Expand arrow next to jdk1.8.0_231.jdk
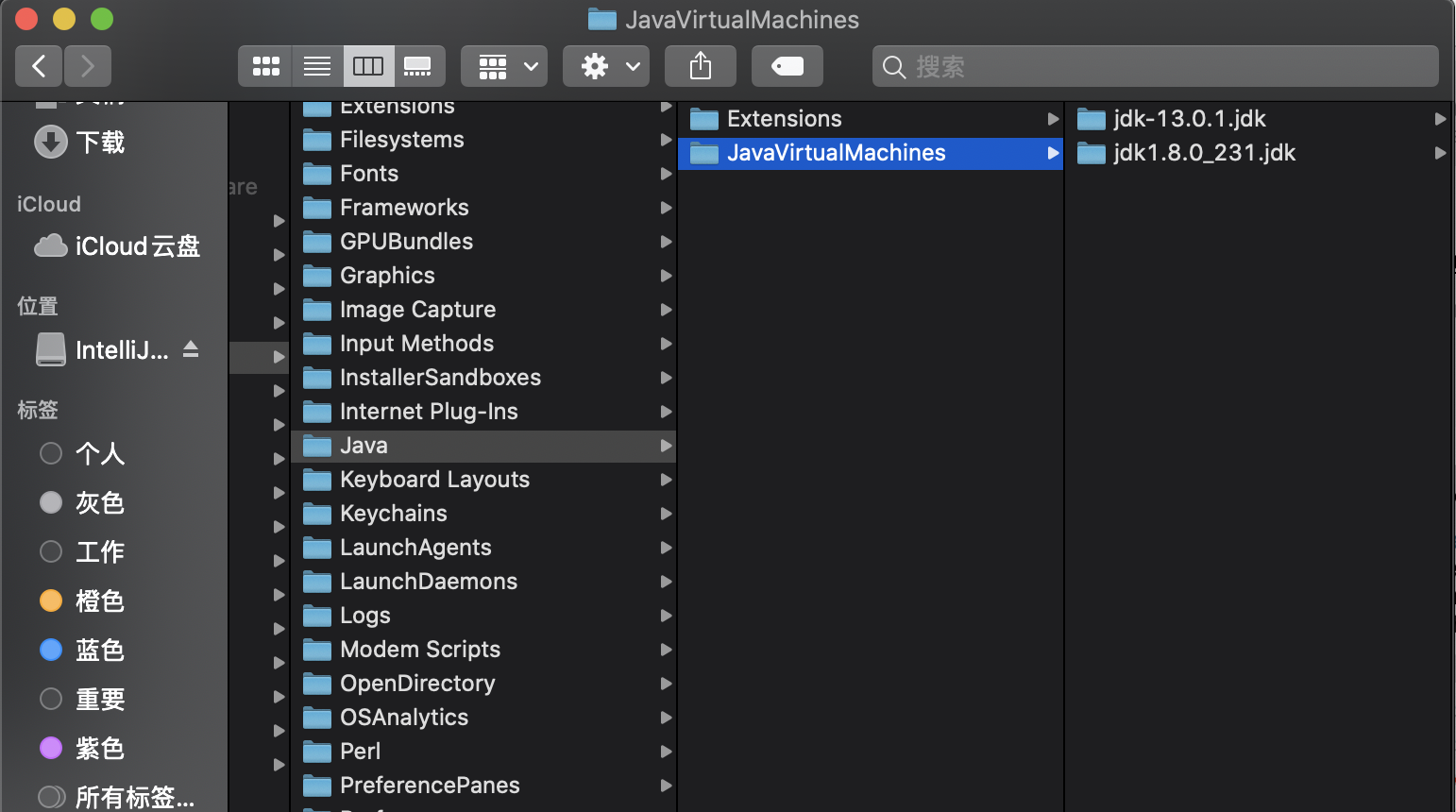The width and height of the screenshot is (1456, 812). pos(1440,153)
